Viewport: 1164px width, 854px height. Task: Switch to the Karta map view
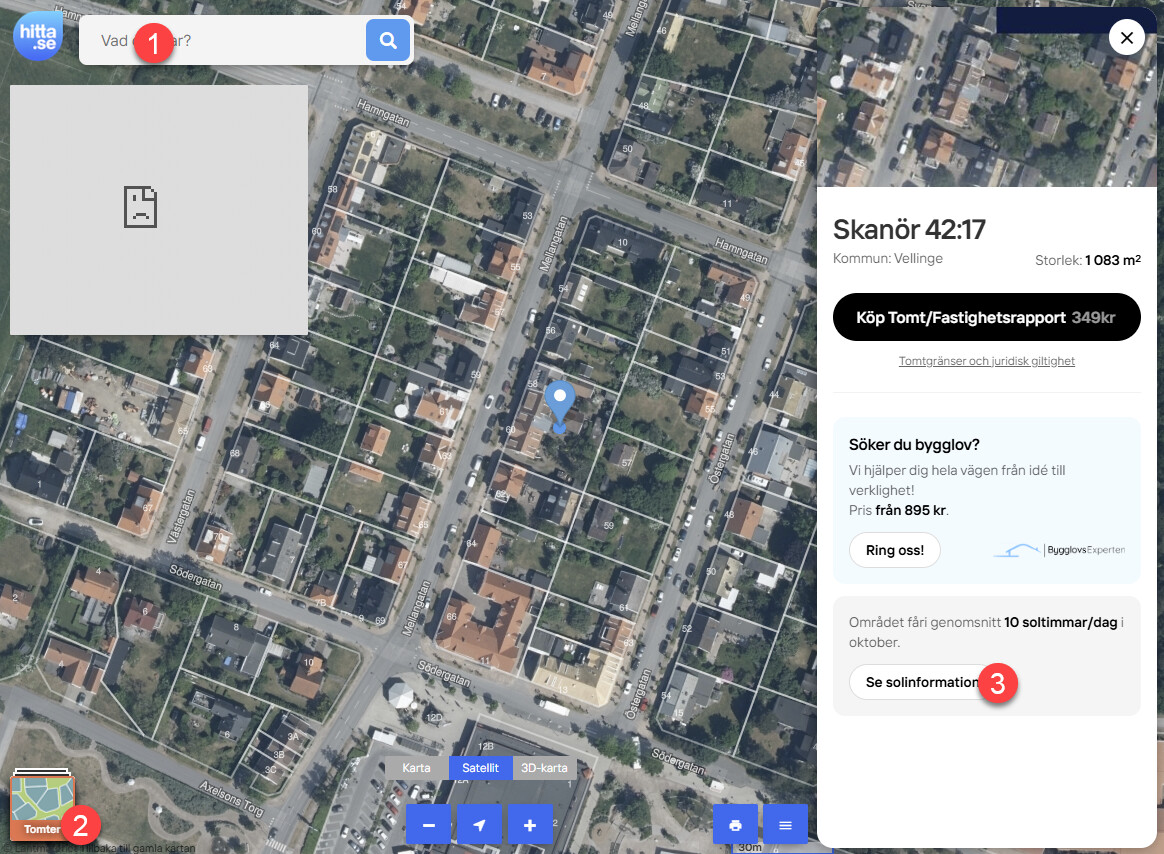[416, 768]
